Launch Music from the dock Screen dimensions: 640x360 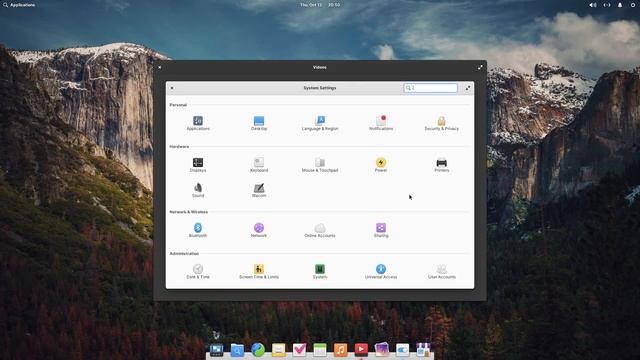pyautogui.click(x=340, y=350)
